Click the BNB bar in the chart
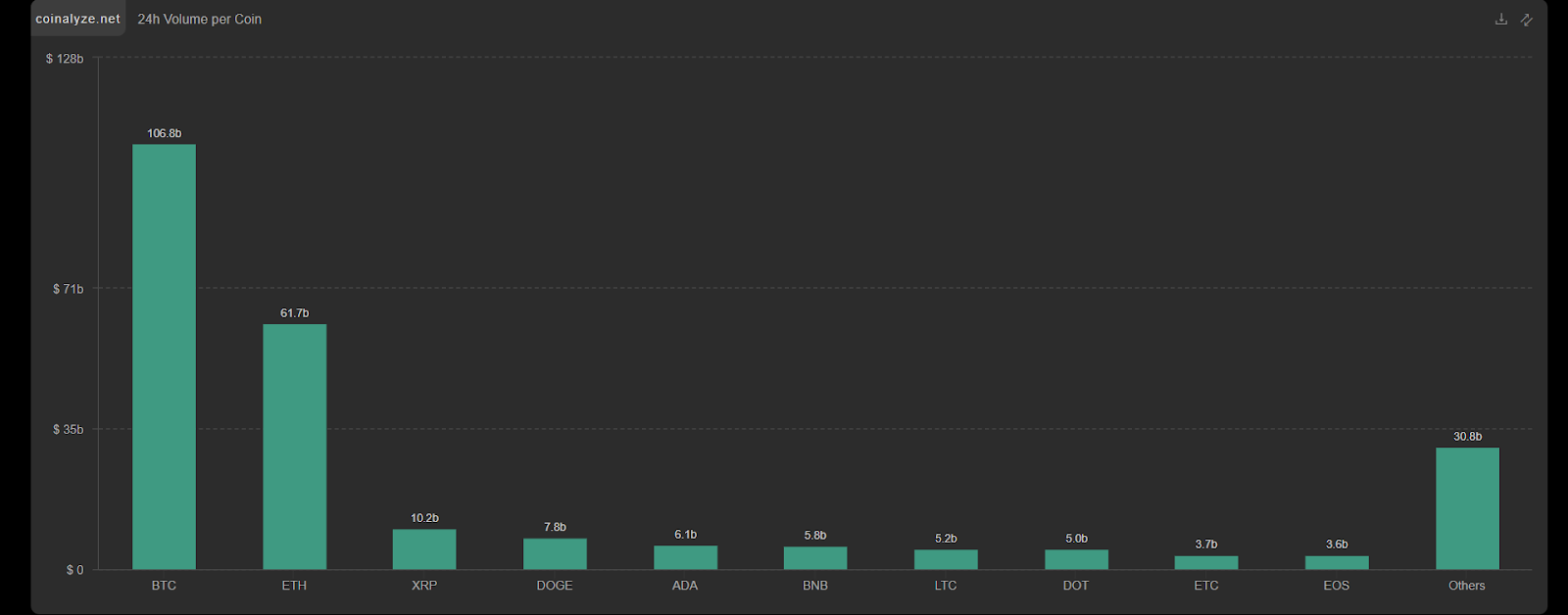1568x615 pixels. coord(815,558)
